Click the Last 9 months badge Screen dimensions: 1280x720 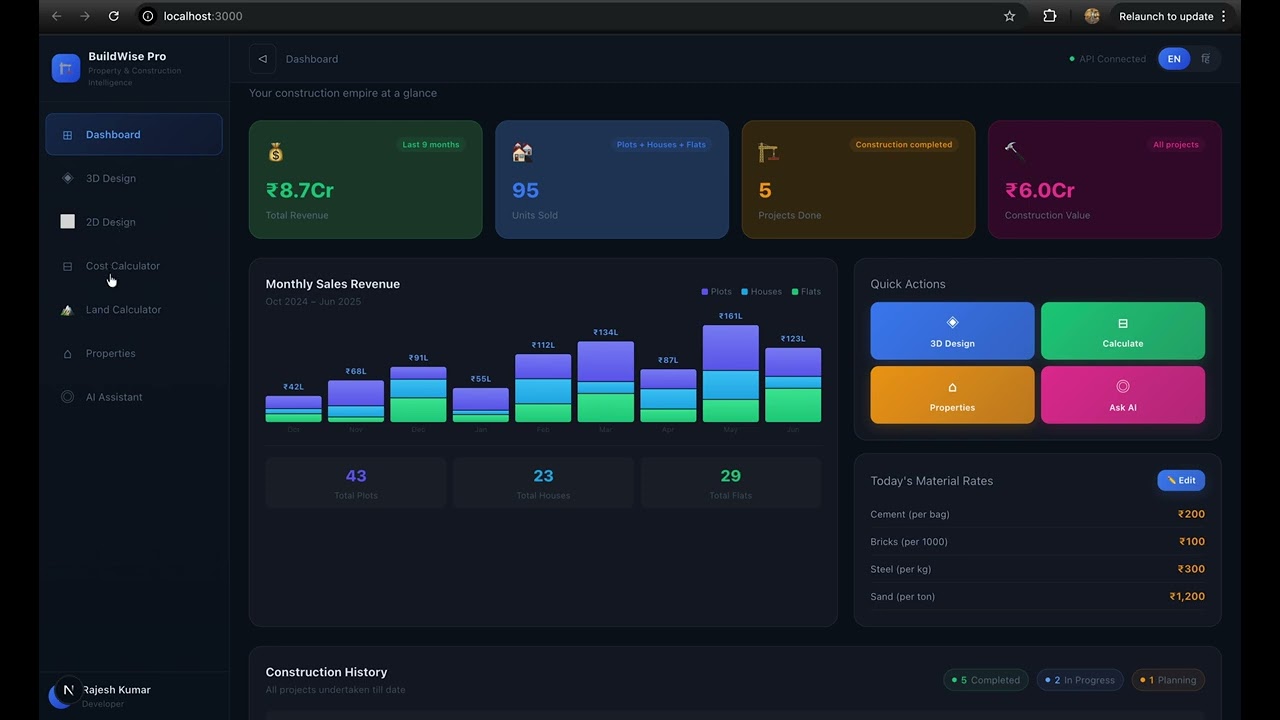[x=431, y=144]
